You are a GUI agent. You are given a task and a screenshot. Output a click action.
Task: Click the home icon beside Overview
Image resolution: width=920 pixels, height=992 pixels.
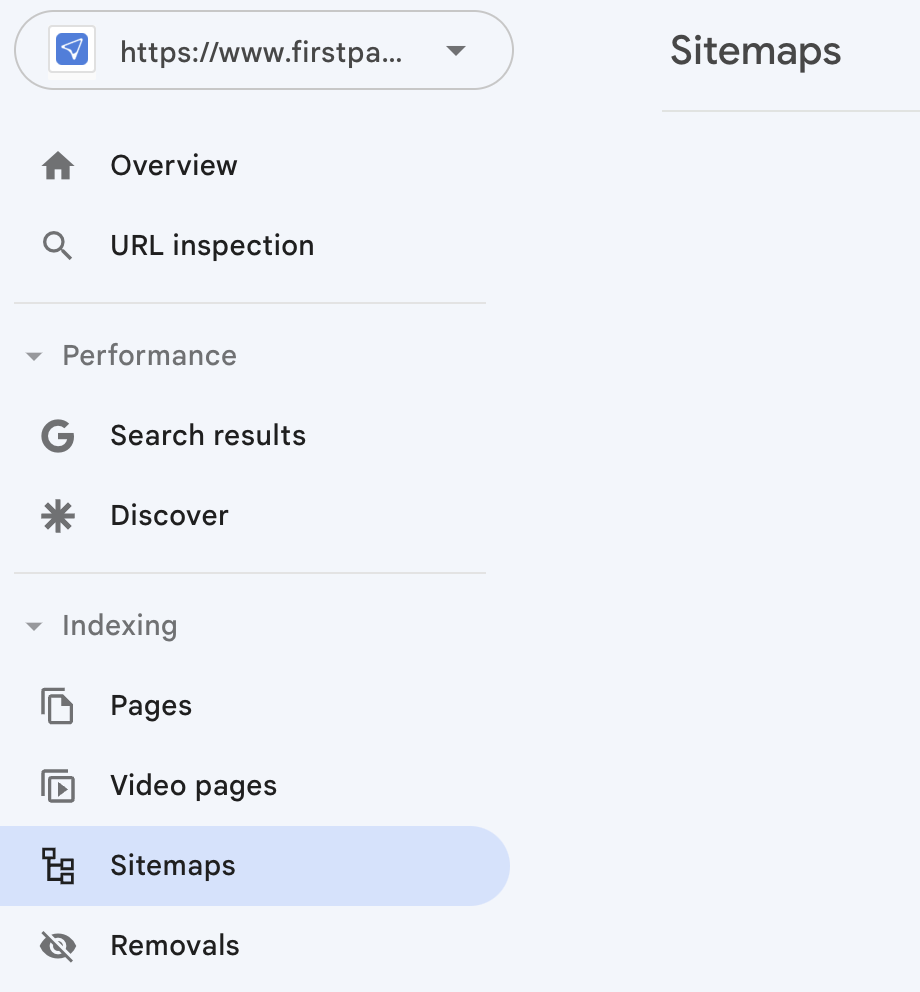pos(58,166)
